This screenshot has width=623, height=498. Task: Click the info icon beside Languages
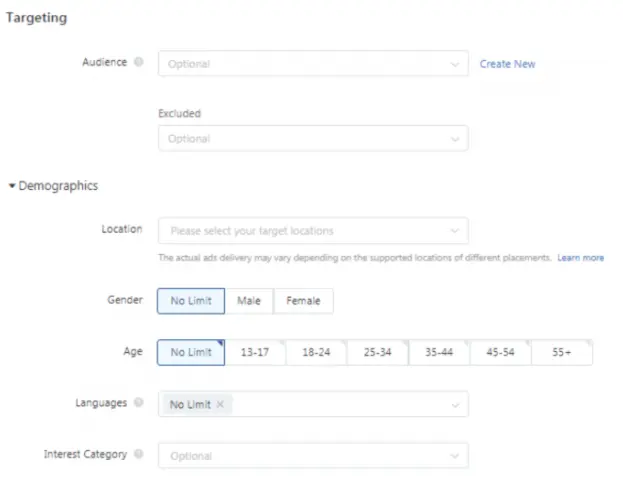tap(138, 403)
